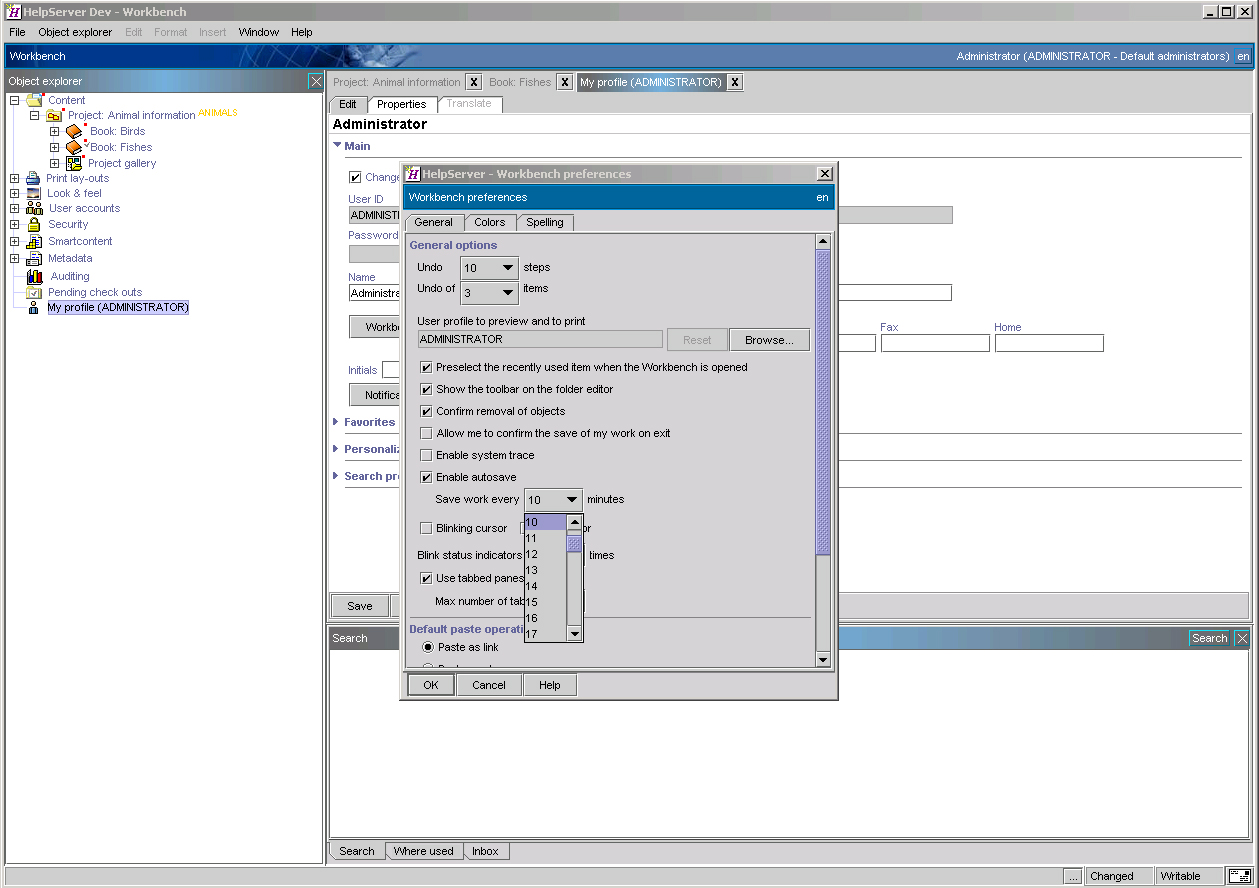The height and width of the screenshot is (888, 1259).
Task: Enable Allow me to confirm save on exit
Action: coord(426,433)
